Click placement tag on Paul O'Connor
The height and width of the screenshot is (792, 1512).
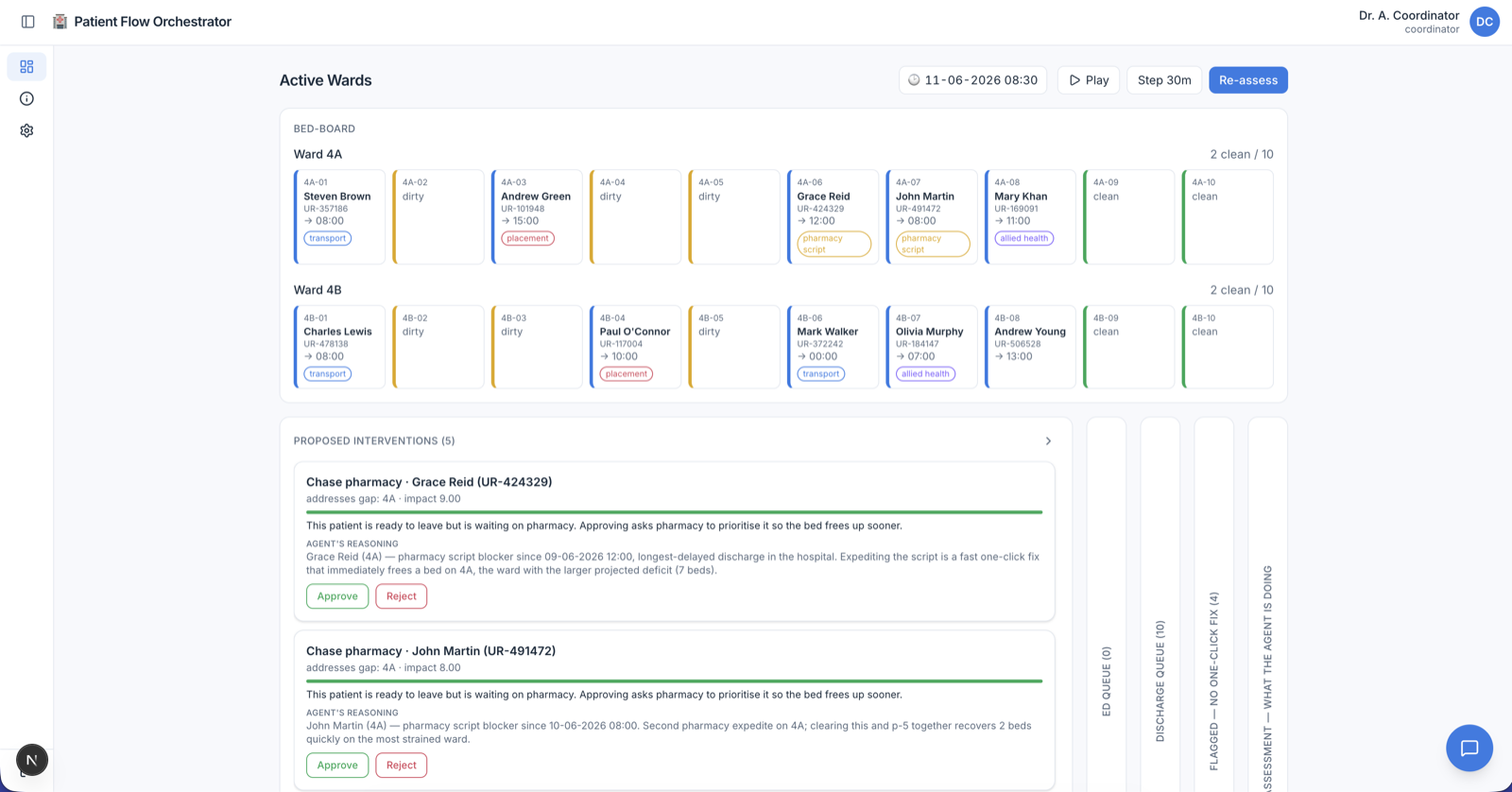pos(627,374)
